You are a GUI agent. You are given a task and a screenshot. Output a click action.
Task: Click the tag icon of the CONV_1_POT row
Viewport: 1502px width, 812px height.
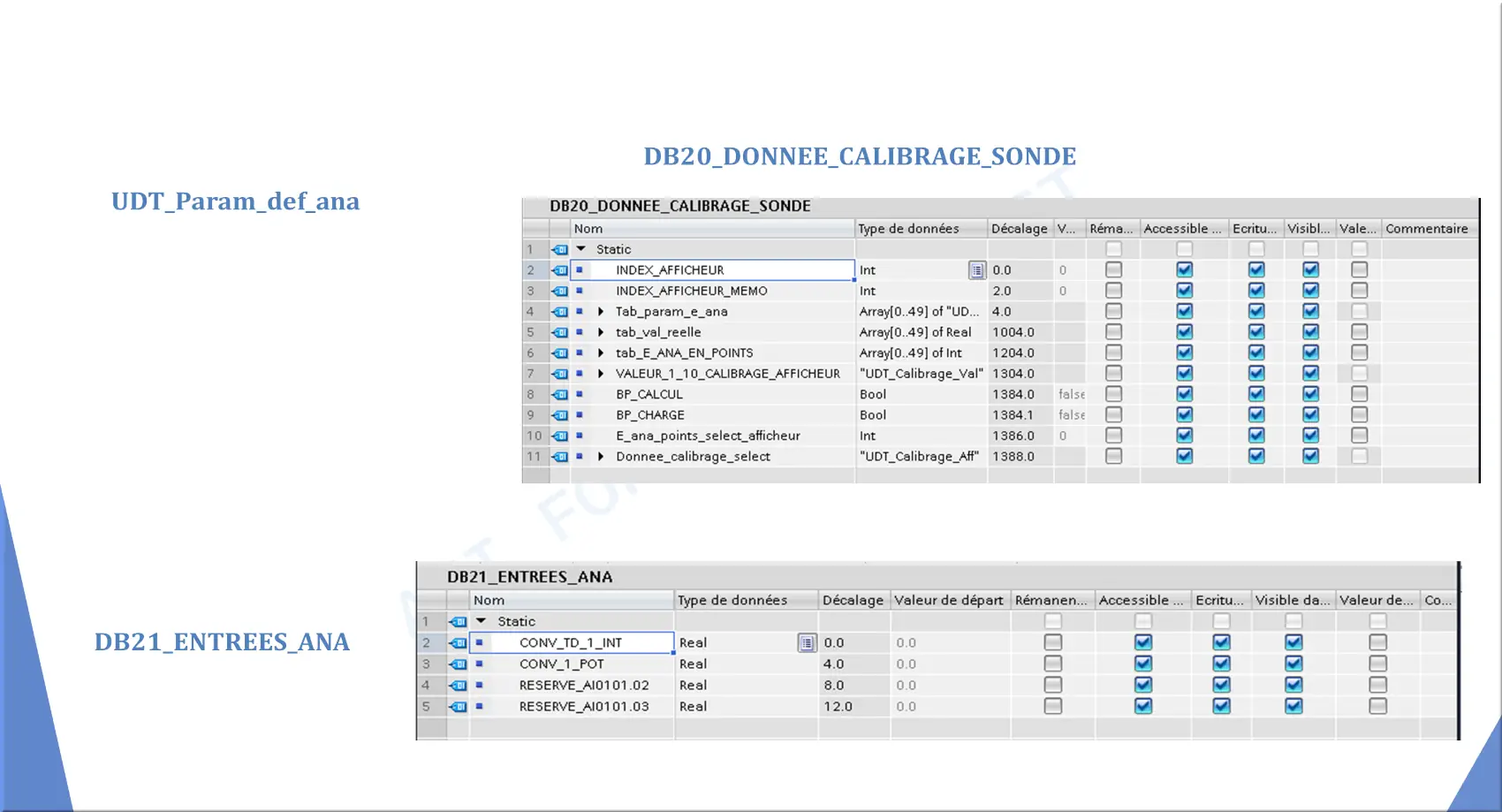[x=458, y=664]
